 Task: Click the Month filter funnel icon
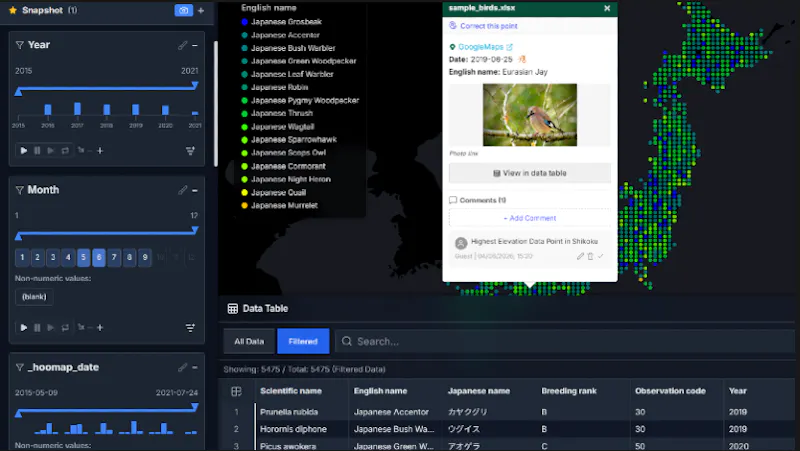pos(19,190)
